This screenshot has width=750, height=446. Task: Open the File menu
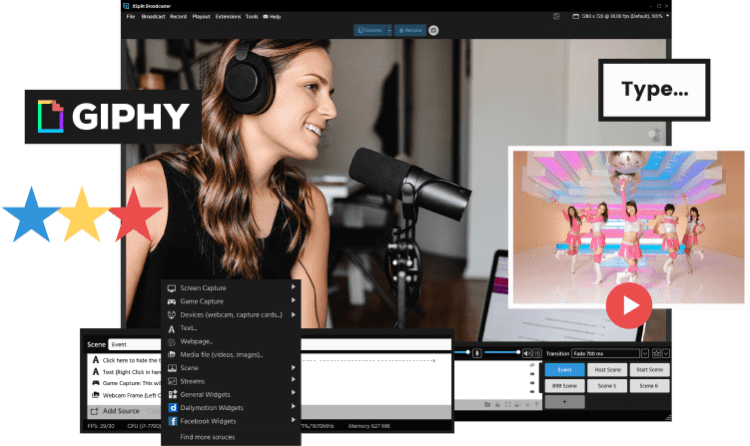point(131,16)
